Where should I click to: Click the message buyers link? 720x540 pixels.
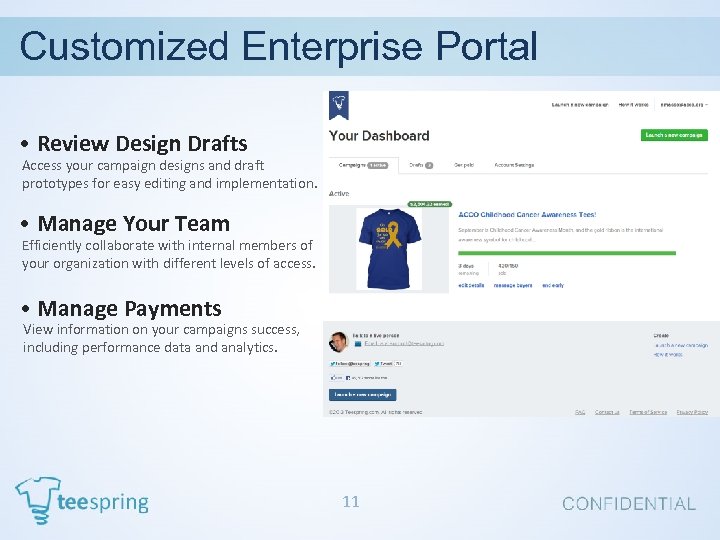pos(513,285)
